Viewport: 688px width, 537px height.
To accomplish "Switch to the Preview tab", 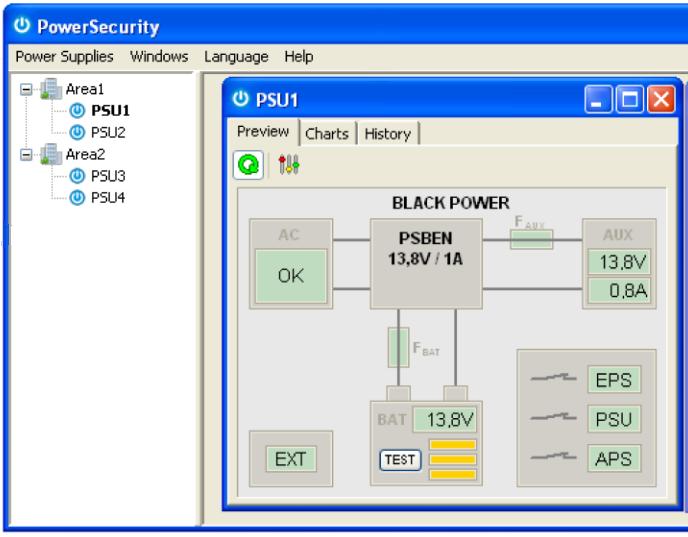I will (263, 132).
